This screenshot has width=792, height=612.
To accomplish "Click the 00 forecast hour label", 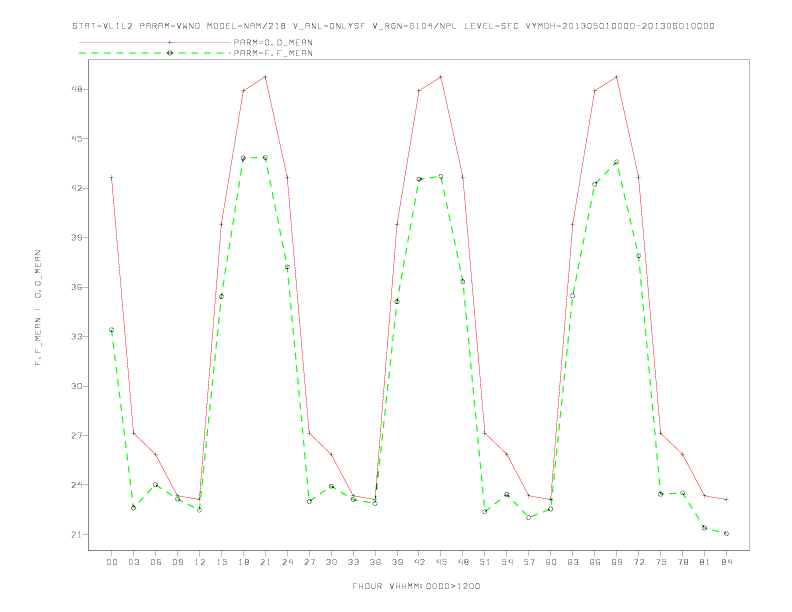I will 112,562.
